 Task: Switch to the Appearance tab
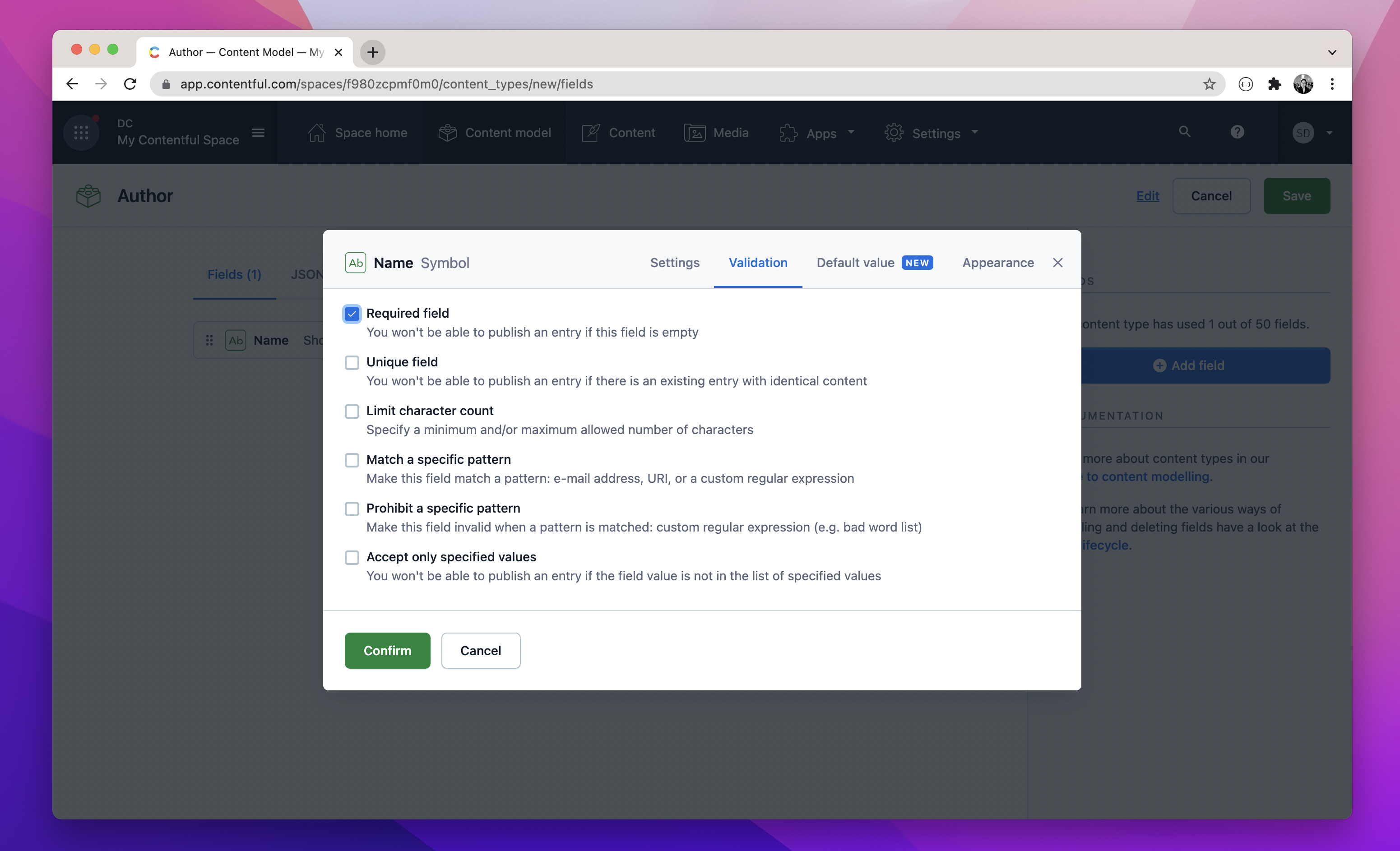tap(998, 263)
